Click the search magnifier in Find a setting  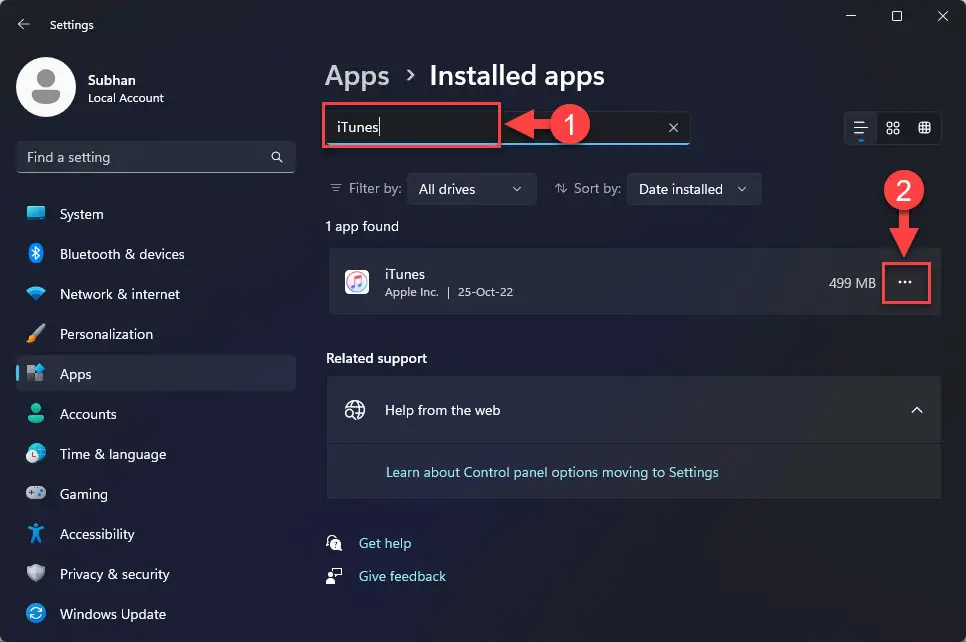(277, 157)
